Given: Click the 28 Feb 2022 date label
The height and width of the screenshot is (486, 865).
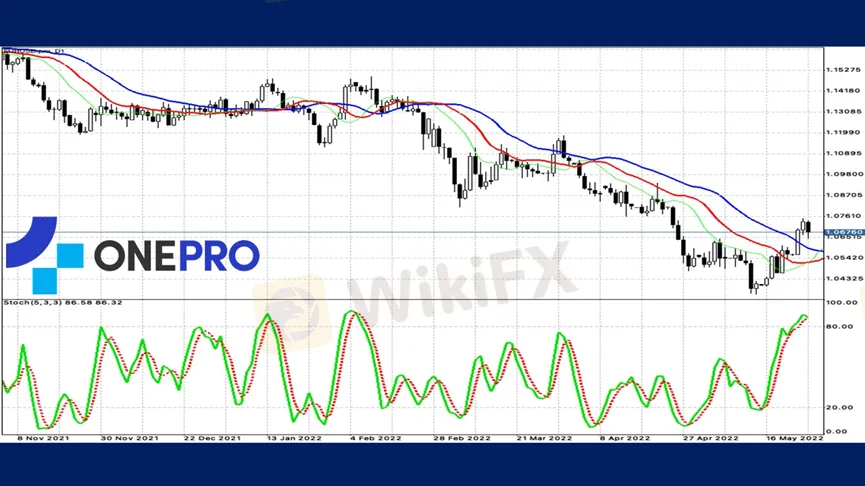Looking at the screenshot, I should tap(455, 438).
